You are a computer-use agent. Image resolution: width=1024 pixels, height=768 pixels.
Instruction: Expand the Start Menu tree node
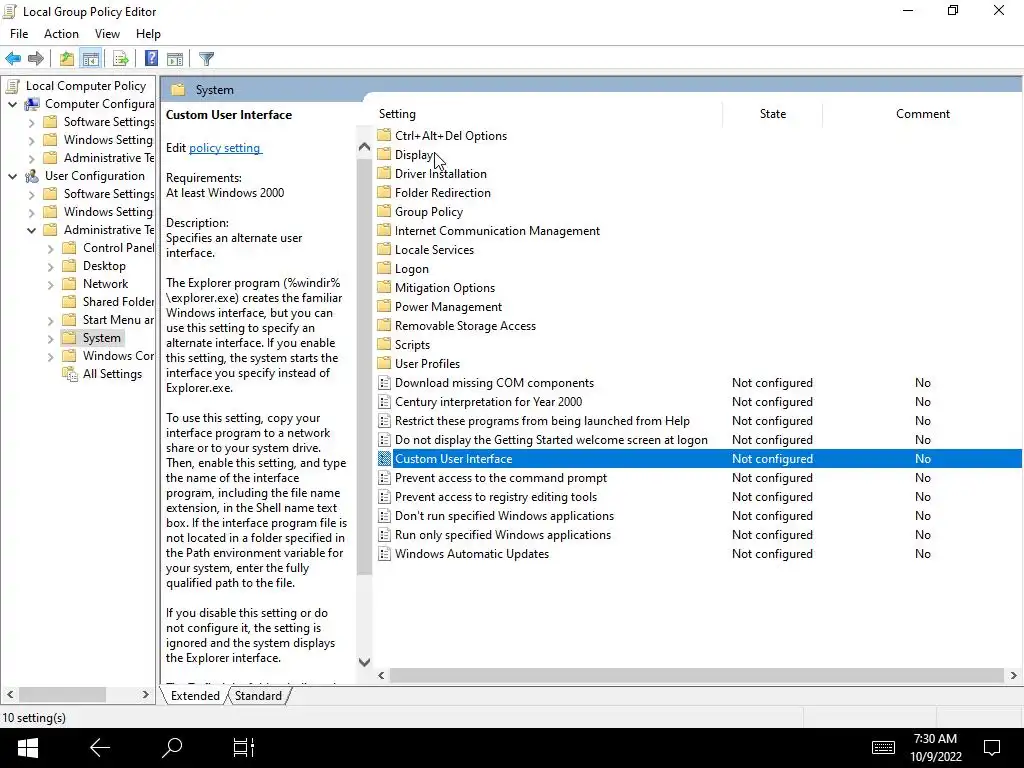[x=50, y=320]
